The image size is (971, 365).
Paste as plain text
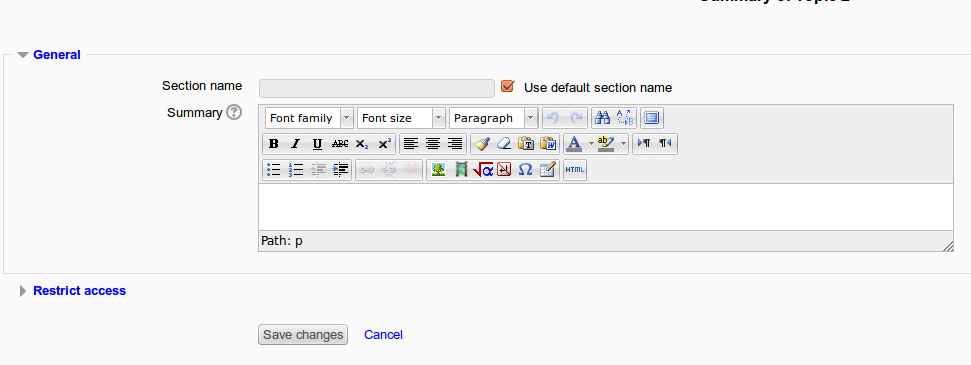click(526, 144)
